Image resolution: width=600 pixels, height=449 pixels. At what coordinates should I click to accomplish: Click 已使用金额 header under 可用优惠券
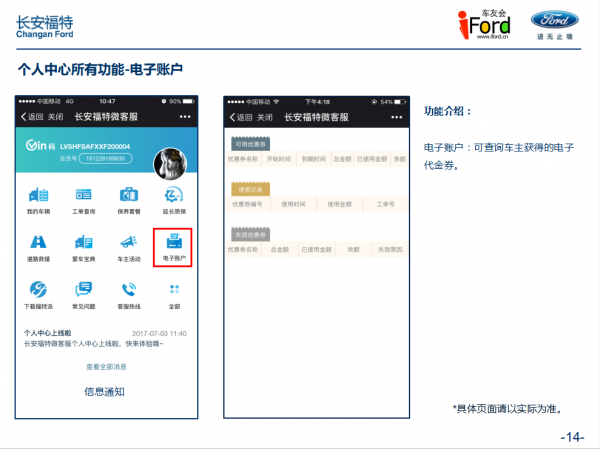pos(372,159)
